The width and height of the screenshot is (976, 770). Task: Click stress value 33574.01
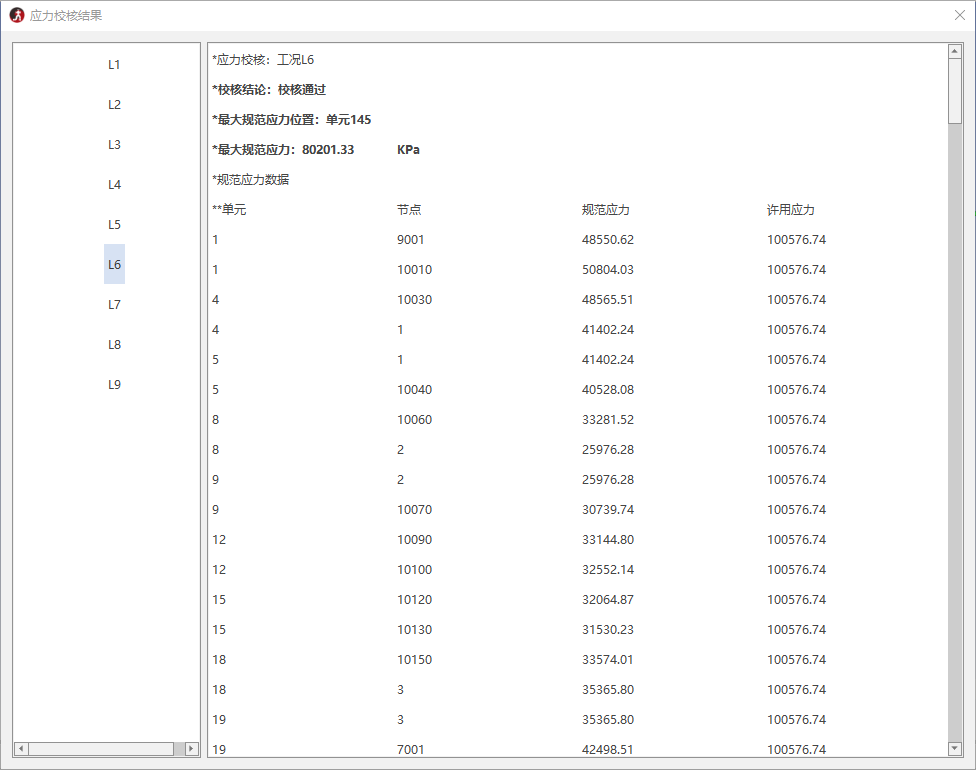(x=608, y=659)
